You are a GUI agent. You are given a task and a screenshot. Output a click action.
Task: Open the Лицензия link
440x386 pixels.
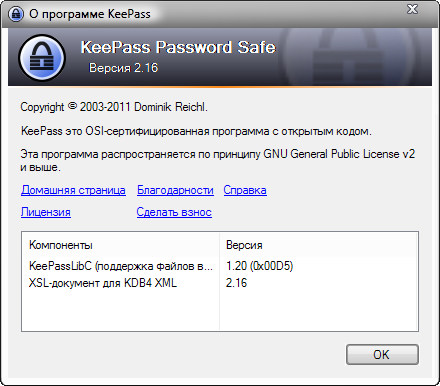click(46, 212)
